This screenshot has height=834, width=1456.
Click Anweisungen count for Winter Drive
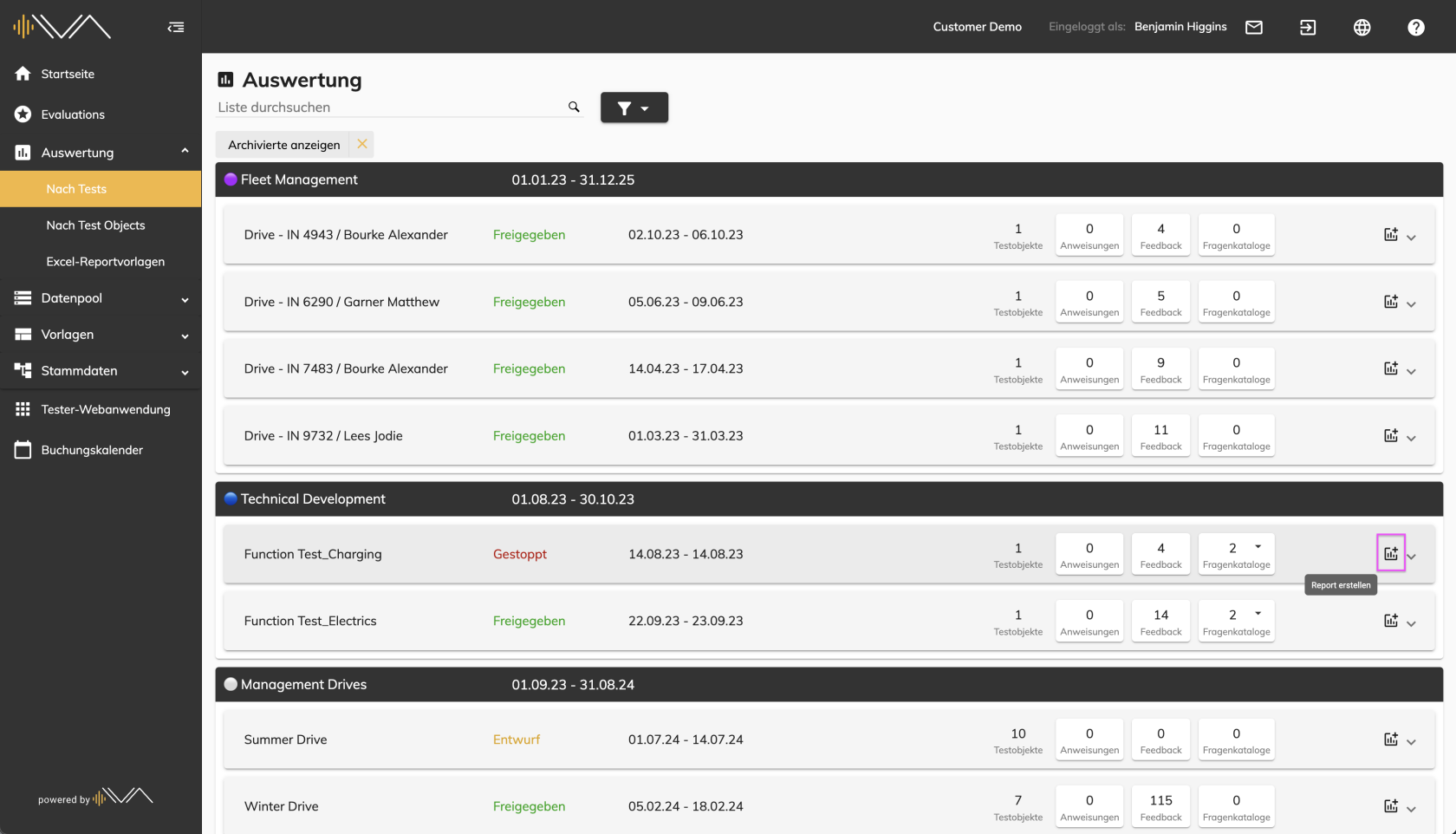tap(1089, 806)
